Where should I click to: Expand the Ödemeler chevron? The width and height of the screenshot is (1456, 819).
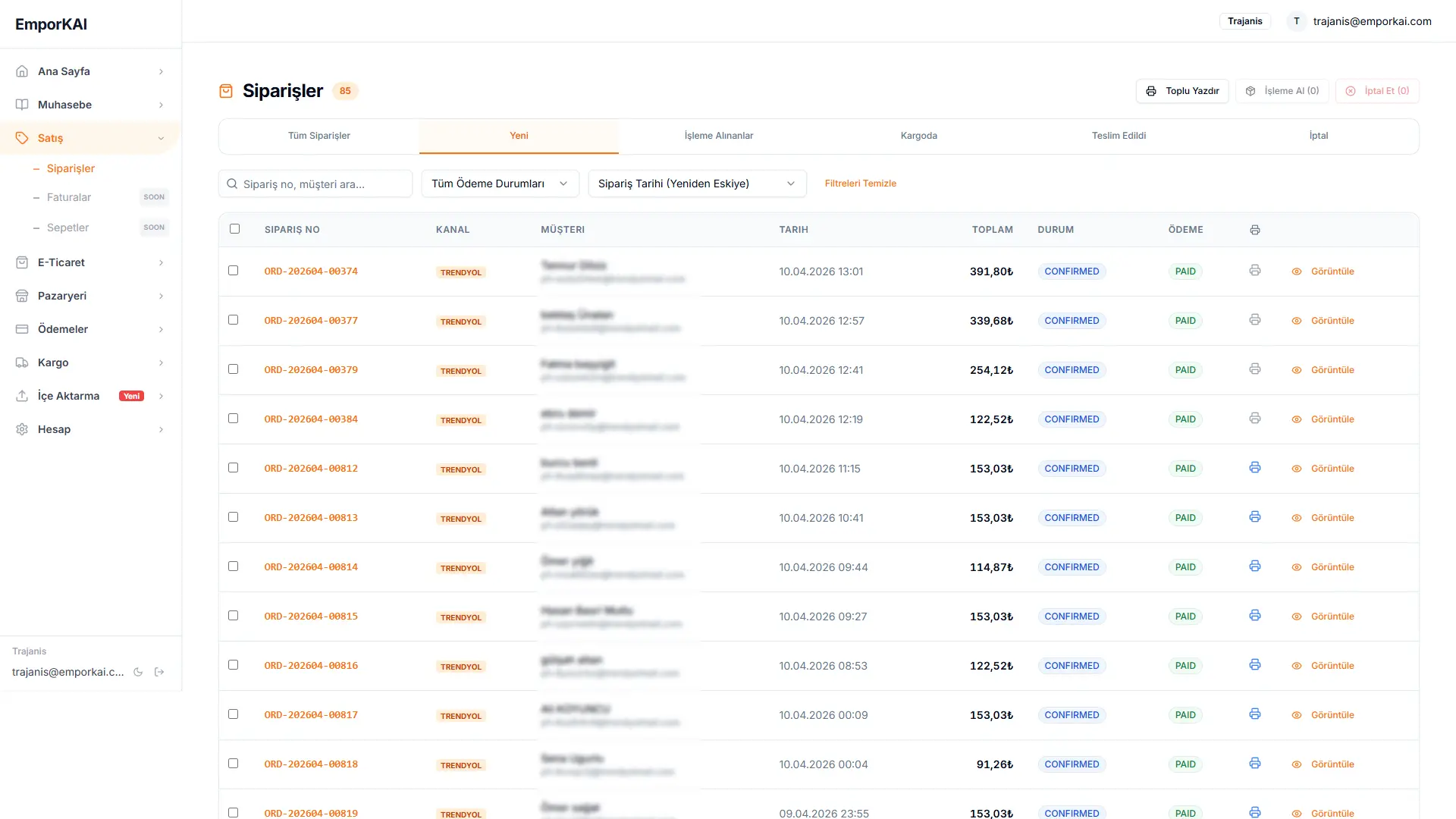pyautogui.click(x=161, y=329)
